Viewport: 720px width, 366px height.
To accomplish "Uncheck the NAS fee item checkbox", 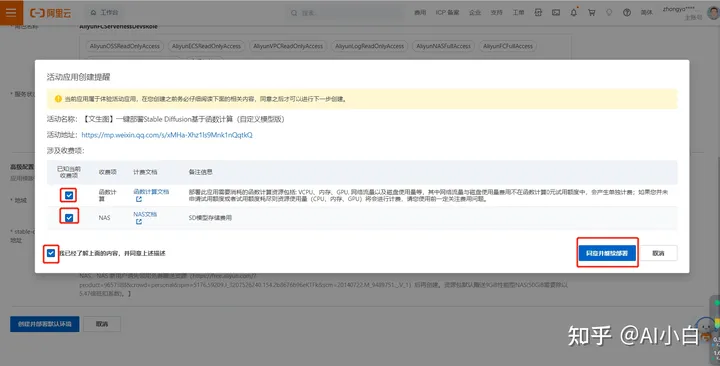I will pyautogui.click(x=69, y=217).
